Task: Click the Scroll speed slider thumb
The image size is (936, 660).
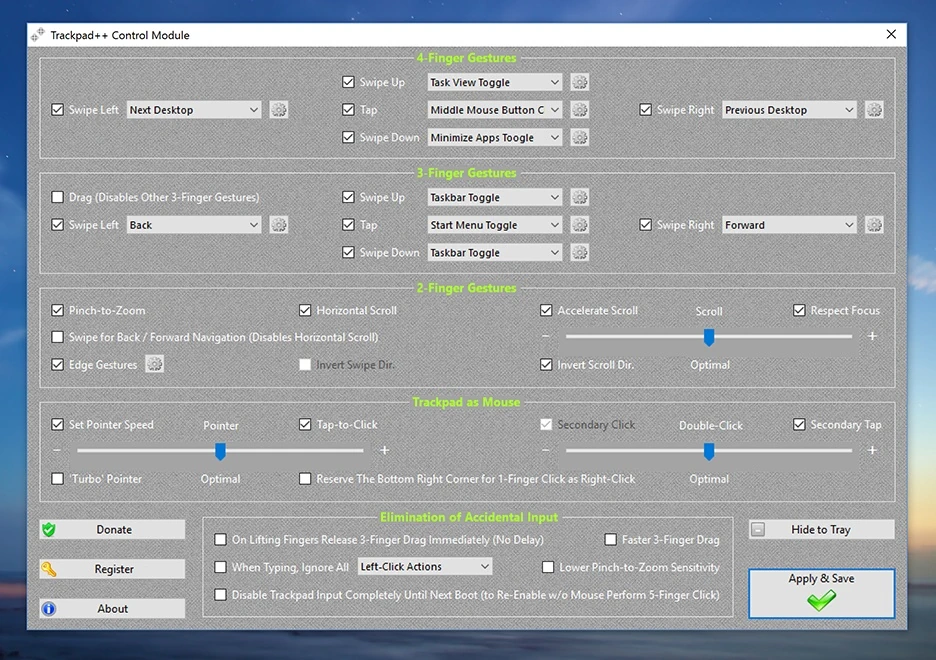Action: (x=709, y=337)
